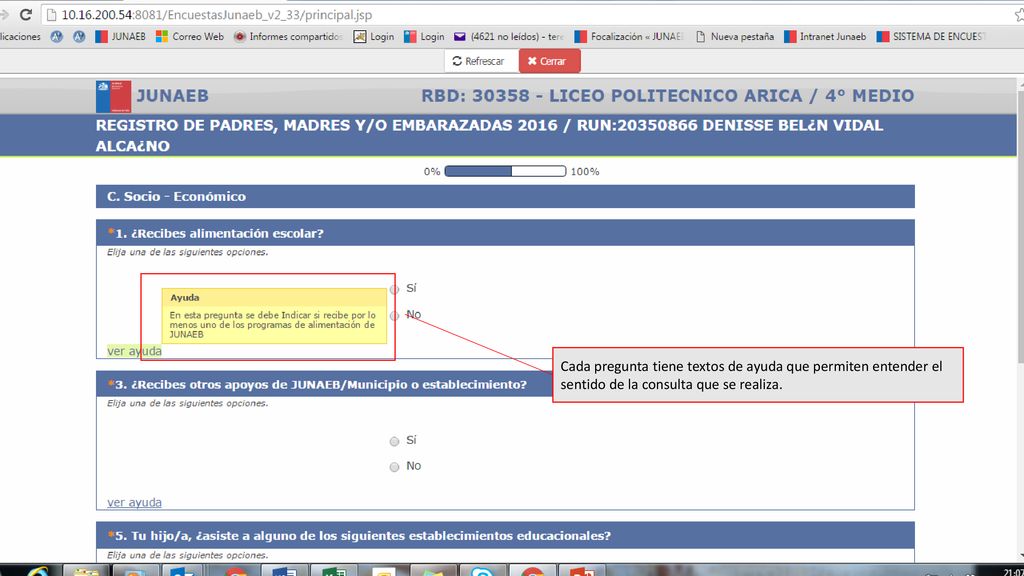Open the Focalización « JUNAEB bookmark
The height and width of the screenshot is (576, 1024).
coord(629,37)
